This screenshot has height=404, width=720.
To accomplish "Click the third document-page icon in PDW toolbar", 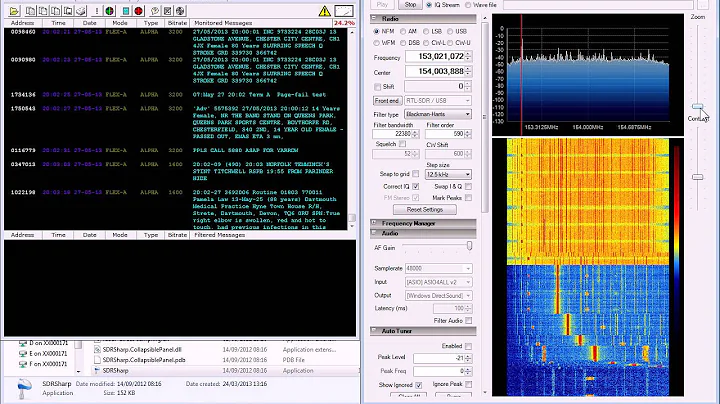I will click(x=56, y=11).
